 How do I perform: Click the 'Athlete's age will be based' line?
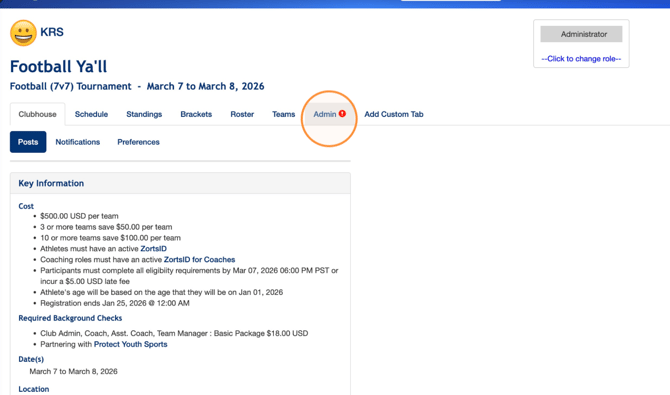coord(162,292)
